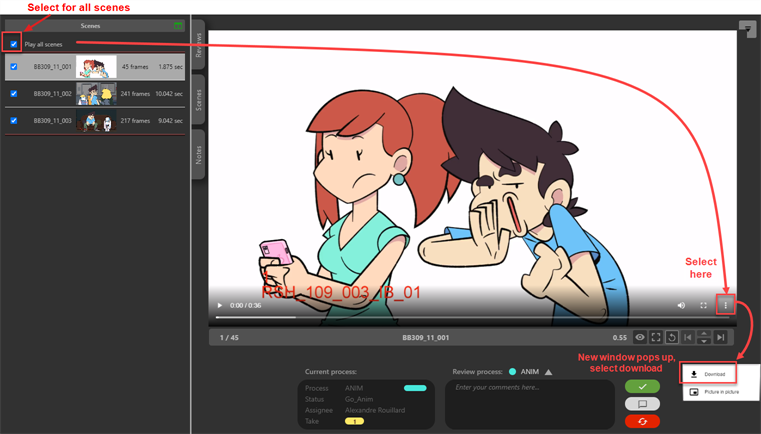The height and width of the screenshot is (434, 761).
Task: Toggle the Play all scenes checkbox
Action: pos(14,44)
